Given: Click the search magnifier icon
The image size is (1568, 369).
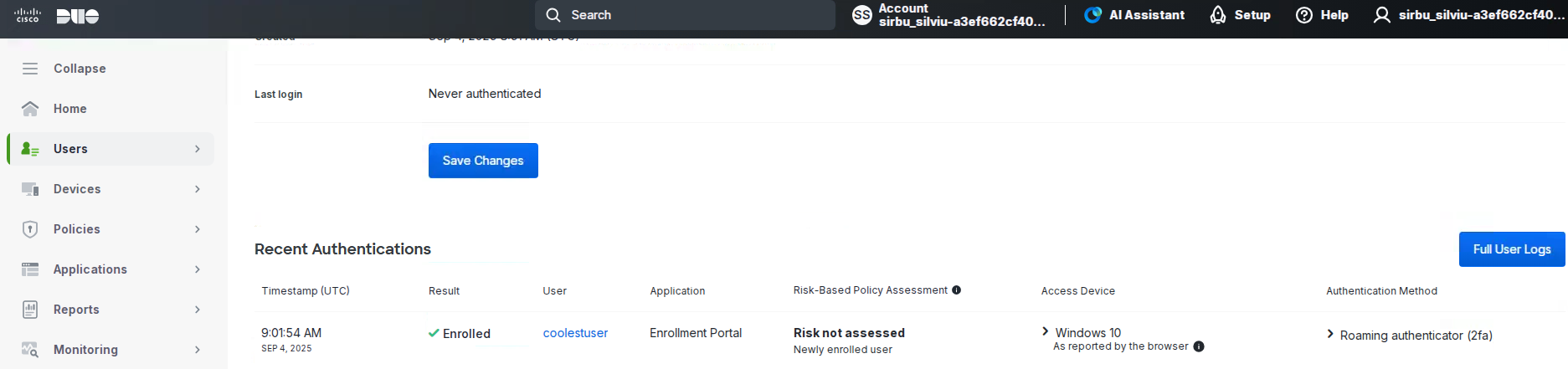Looking at the screenshot, I should pyautogui.click(x=553, y=15).
